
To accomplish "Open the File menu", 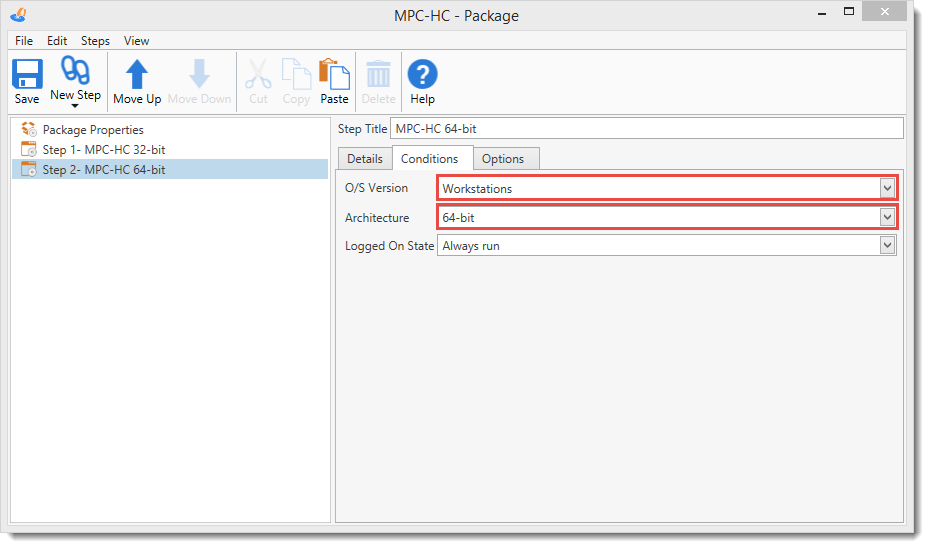I will (24, 41).
